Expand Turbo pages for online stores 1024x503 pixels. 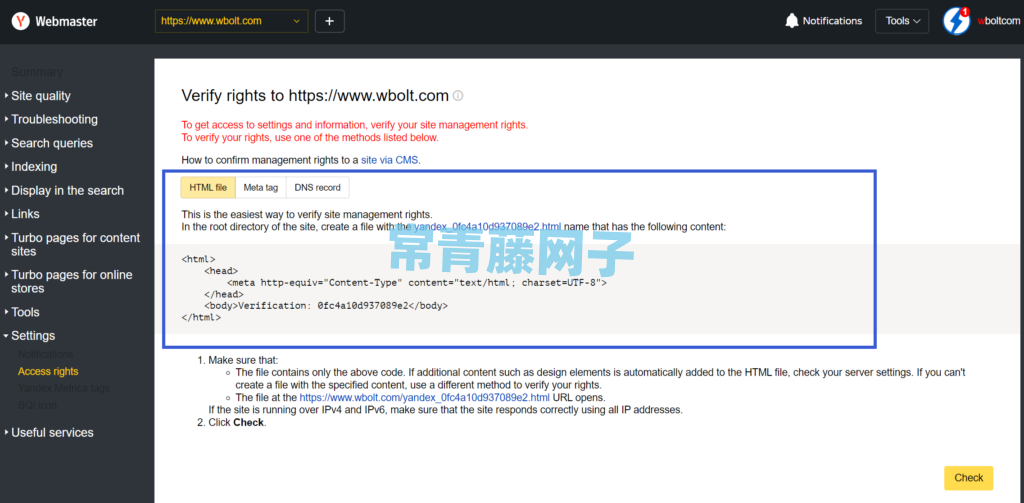tap(71, 282)
